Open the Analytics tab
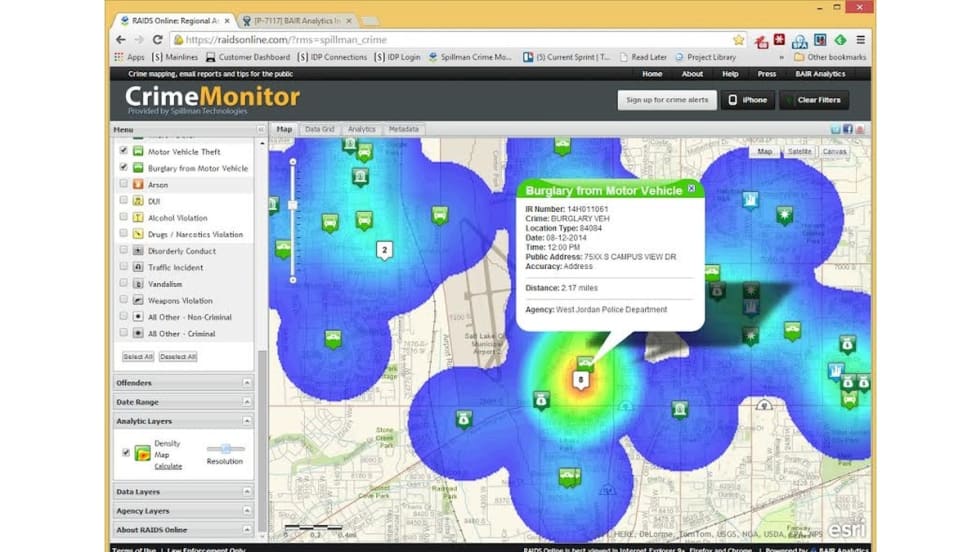Image resolution: width=980 pixels, height=552 pixels. tap(361, 129)
